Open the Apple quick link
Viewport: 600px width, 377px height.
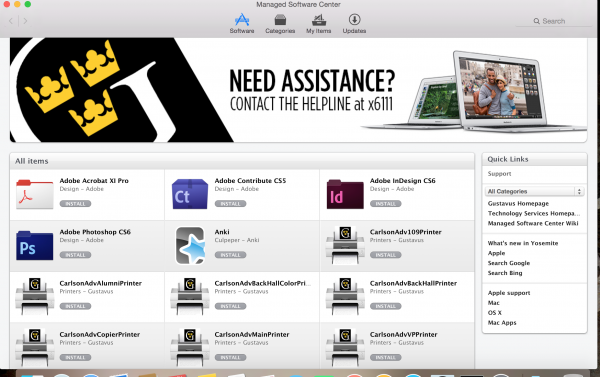click(x=496, y=253)
